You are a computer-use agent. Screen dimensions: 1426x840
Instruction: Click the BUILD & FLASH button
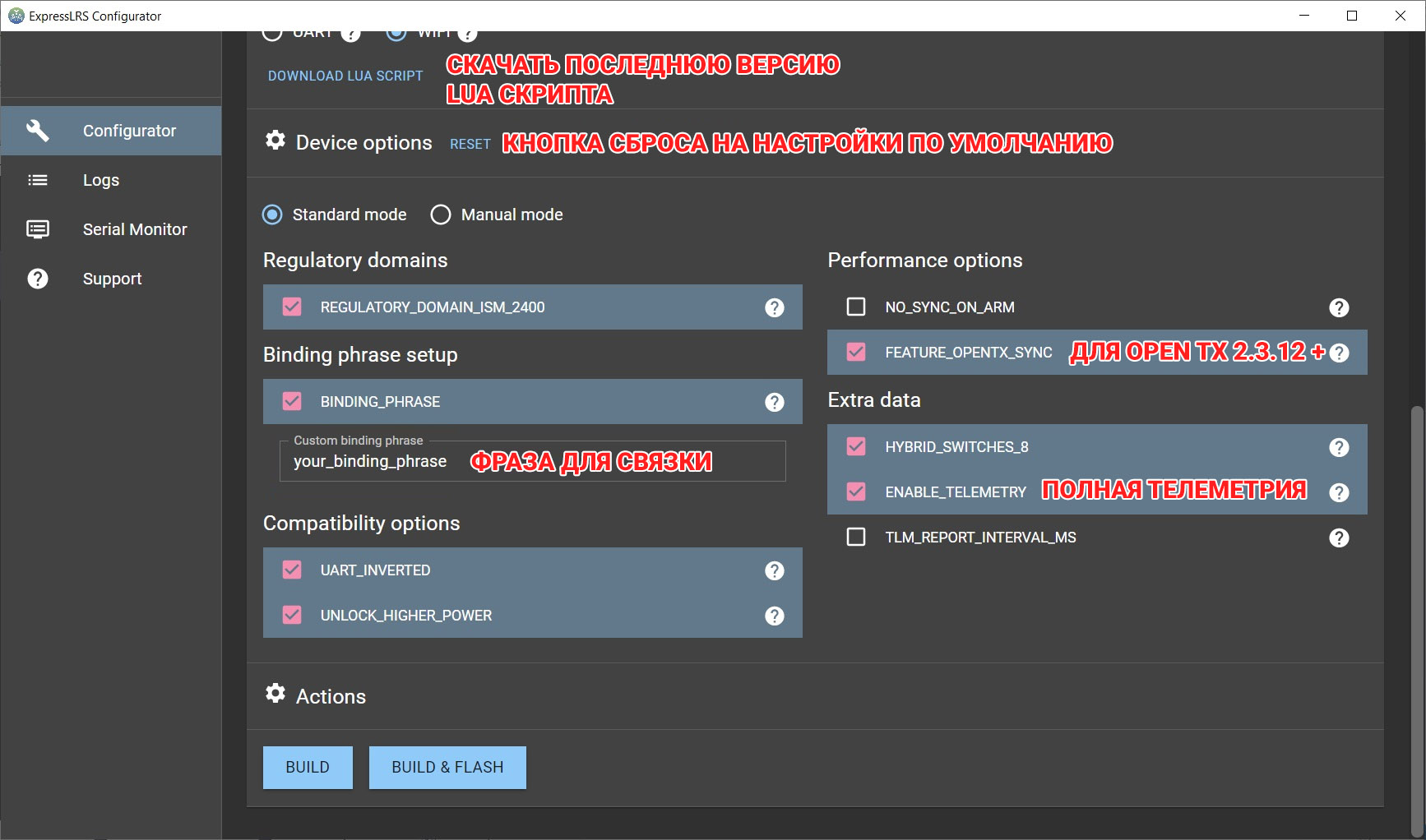point(447,768)
